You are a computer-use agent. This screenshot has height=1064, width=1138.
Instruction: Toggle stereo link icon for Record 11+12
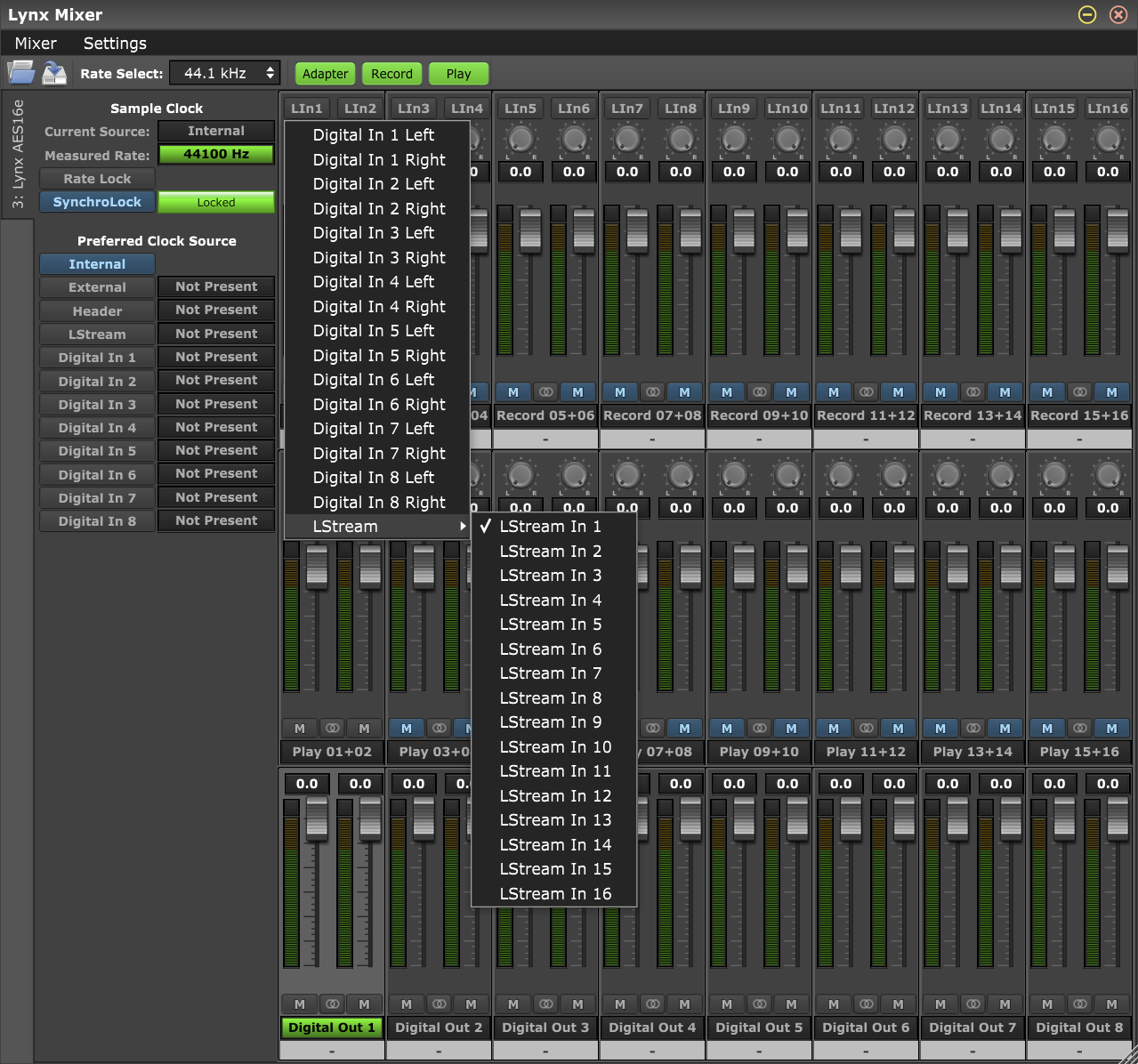[x=866, y=392]
